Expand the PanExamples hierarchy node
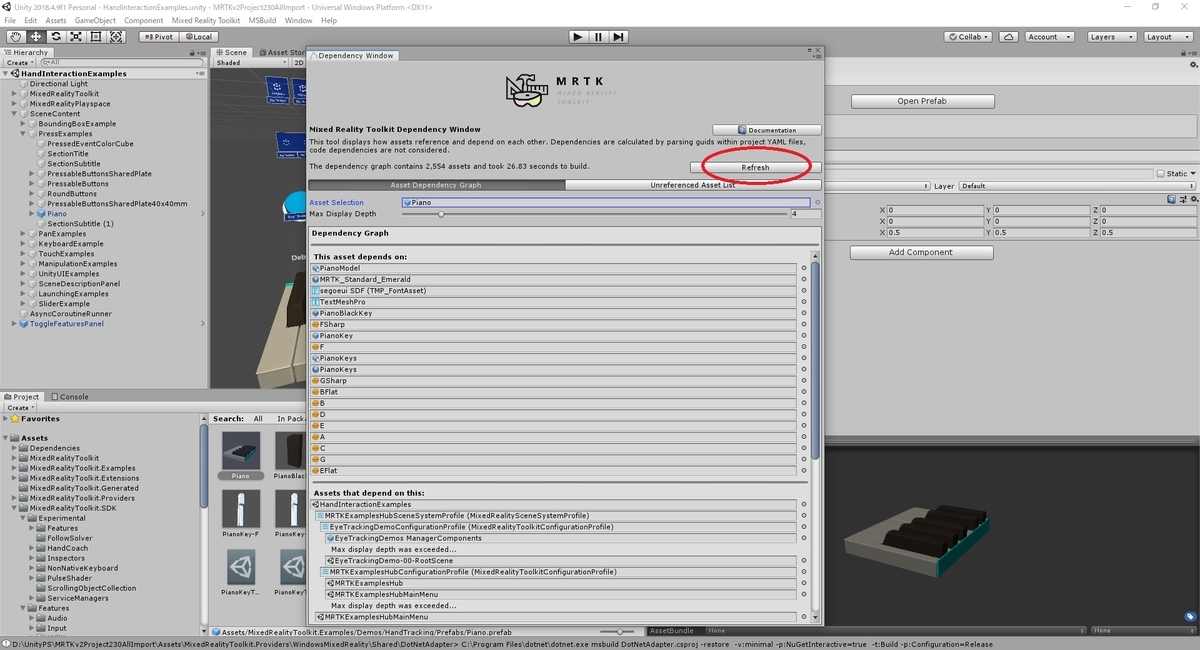This screenshot has width=1200, height=650. pyautogui.click(x=24, y=234)
